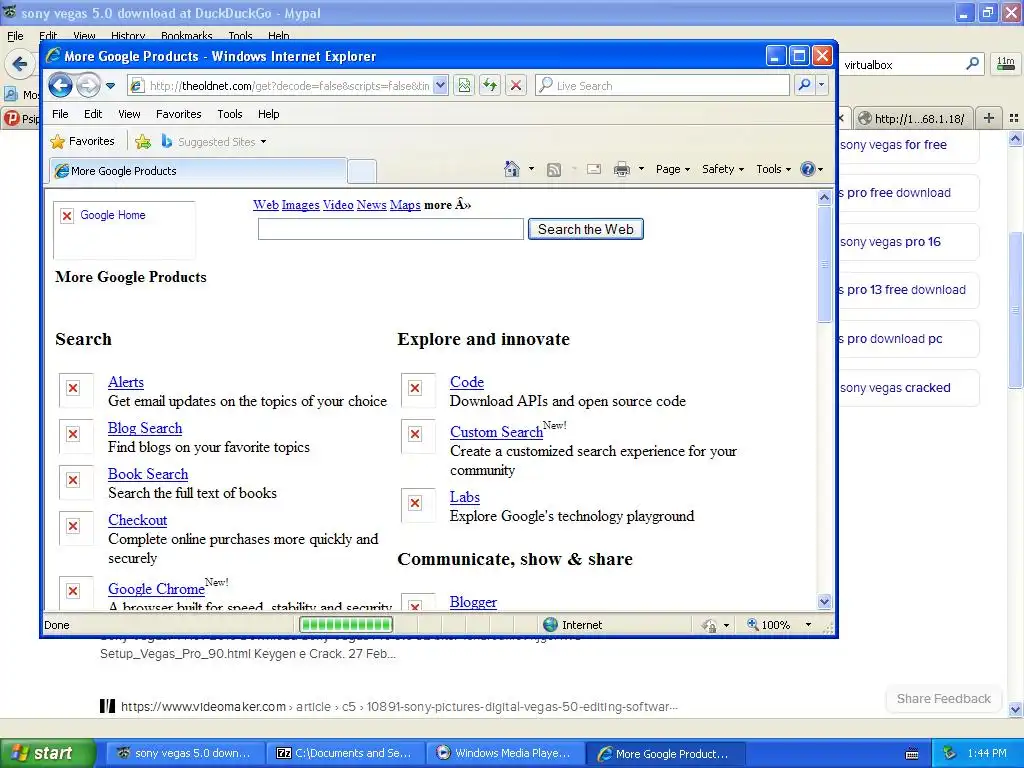Open a new IE tab
The image size is (1024, 768).
tap(362, 172)
